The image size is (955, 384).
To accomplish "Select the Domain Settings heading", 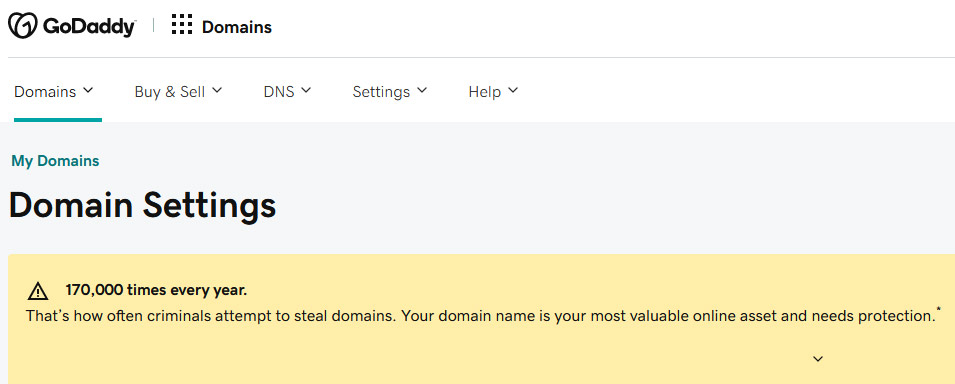I will pyautogui.click(x=143, y=205).
